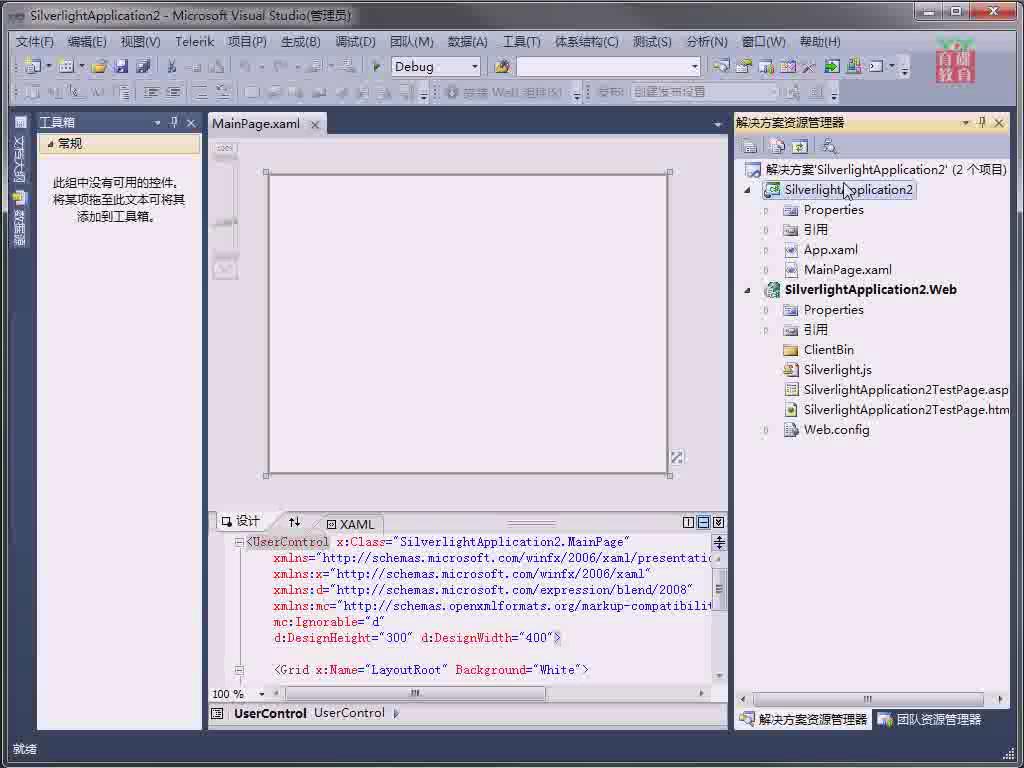The width and height of the screenshot is (1024, 768).
Task: Open the 调试(D) menu
Action: 355,42
